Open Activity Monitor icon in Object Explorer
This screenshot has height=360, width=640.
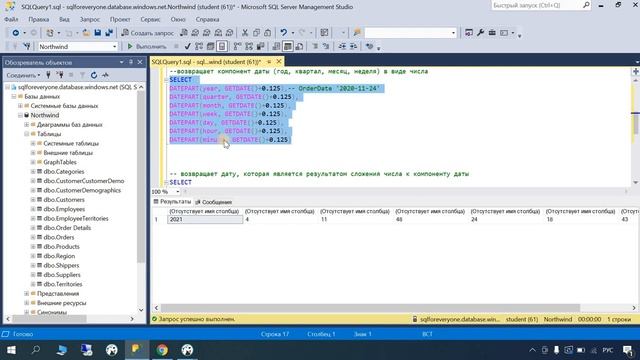[105, 75]
